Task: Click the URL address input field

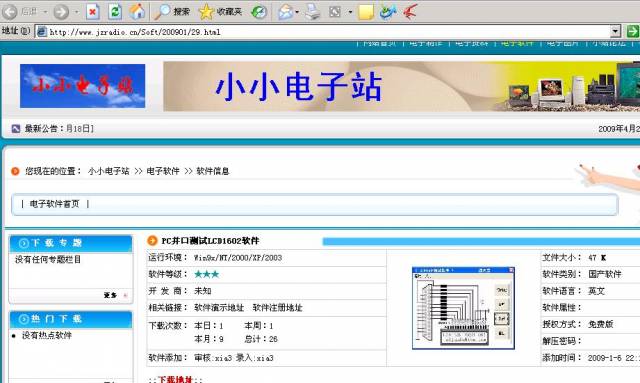Action: 322,31
